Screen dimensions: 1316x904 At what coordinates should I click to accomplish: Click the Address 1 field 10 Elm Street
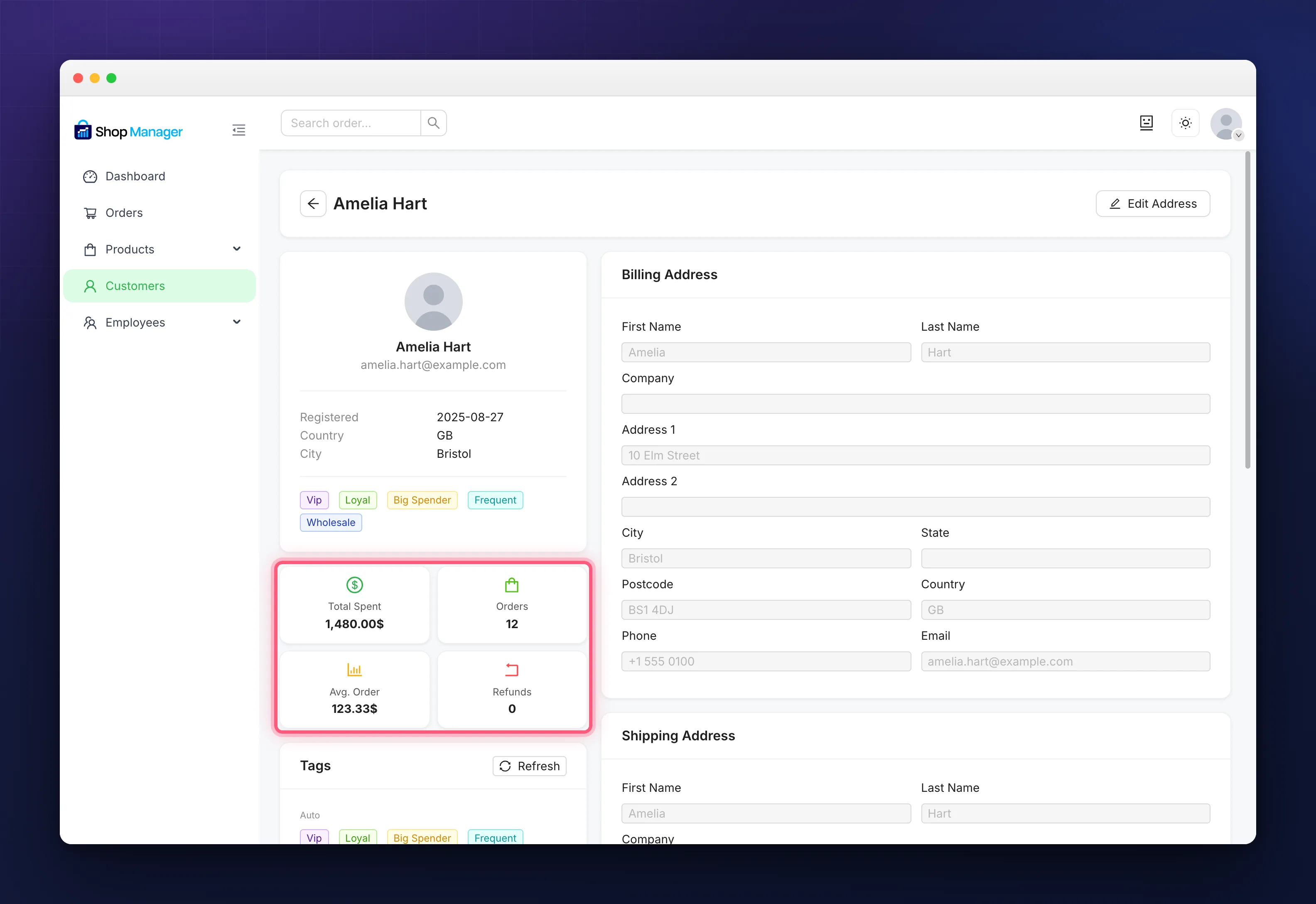[x=916, y=455]
